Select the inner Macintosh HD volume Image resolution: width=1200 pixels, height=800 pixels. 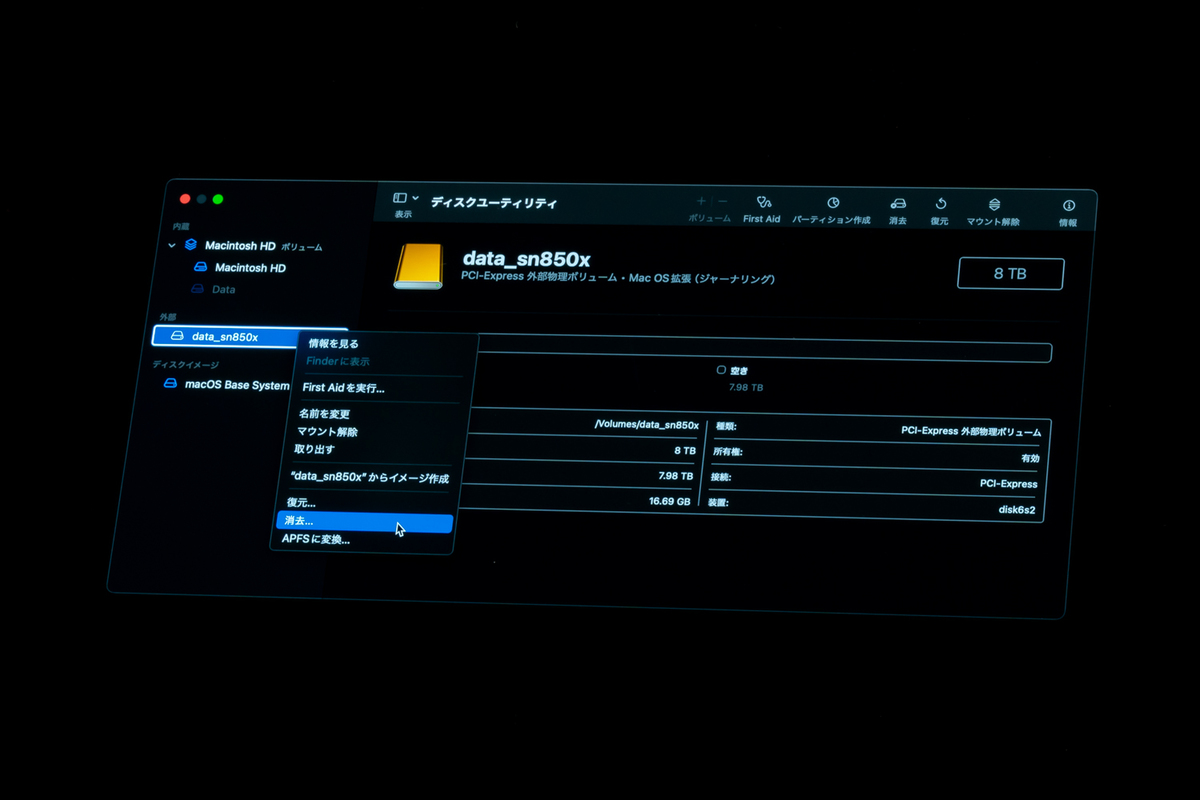[x=251, y=267]
